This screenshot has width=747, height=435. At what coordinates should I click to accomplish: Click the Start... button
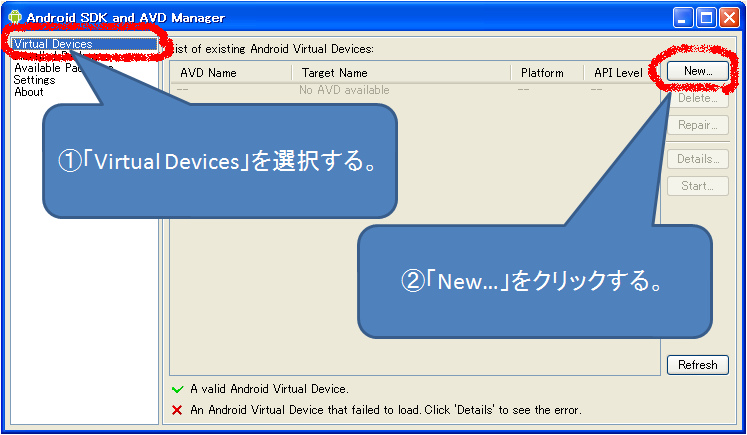[697, 186]
